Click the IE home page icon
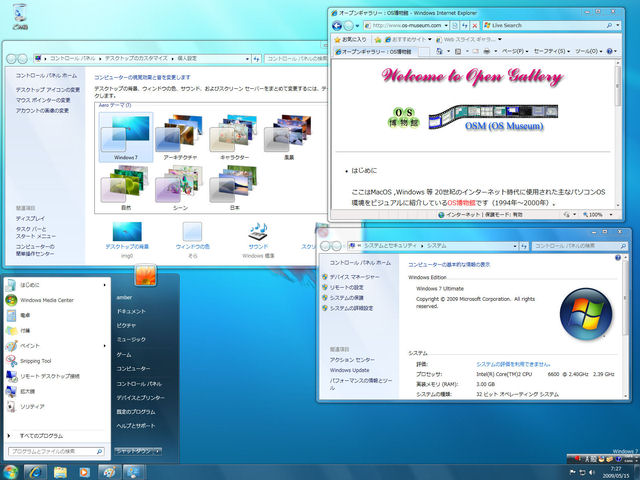Viewport: 640px width, 480px height. point(439,51)
